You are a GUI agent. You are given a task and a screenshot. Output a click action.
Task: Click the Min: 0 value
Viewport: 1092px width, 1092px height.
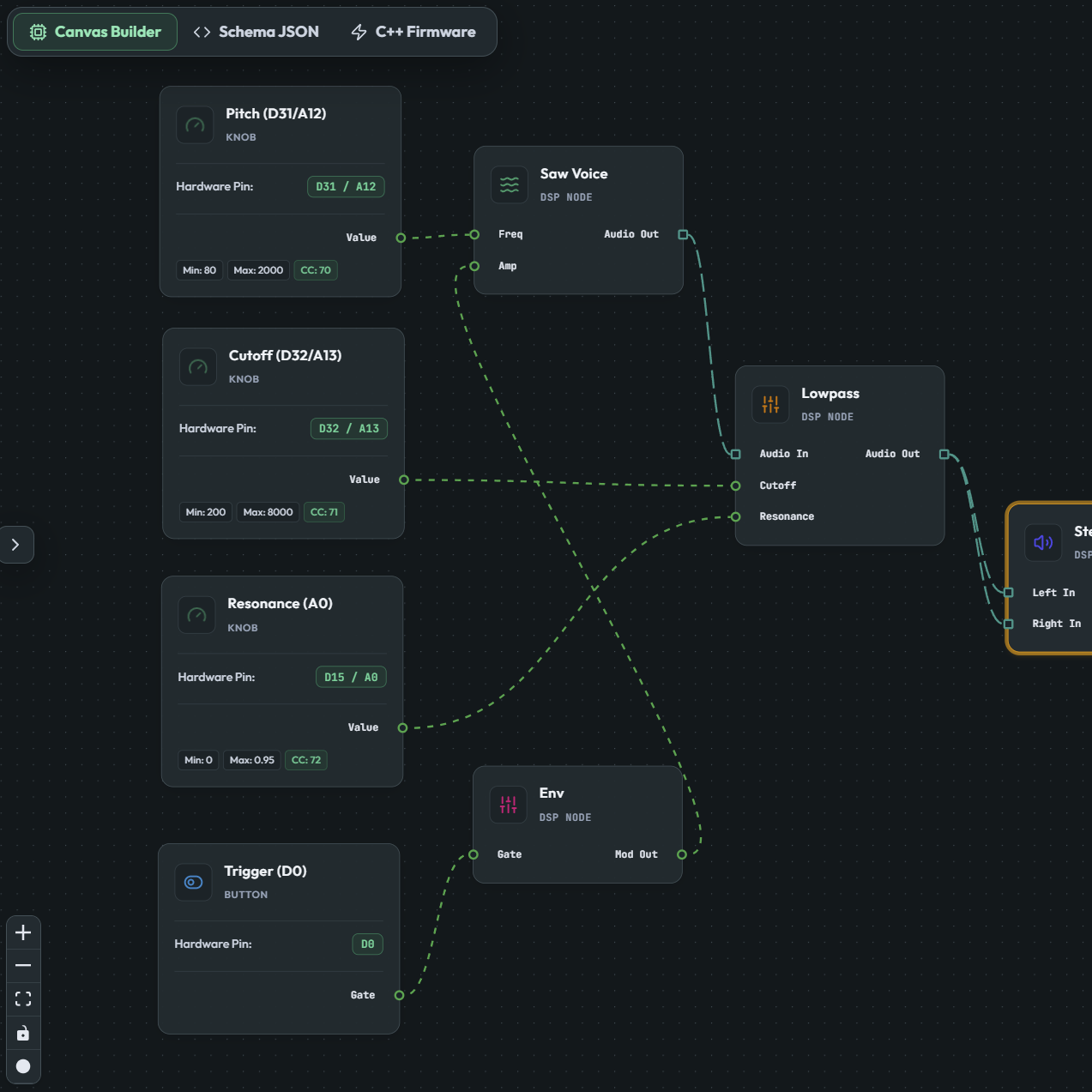tap(198, 760)
